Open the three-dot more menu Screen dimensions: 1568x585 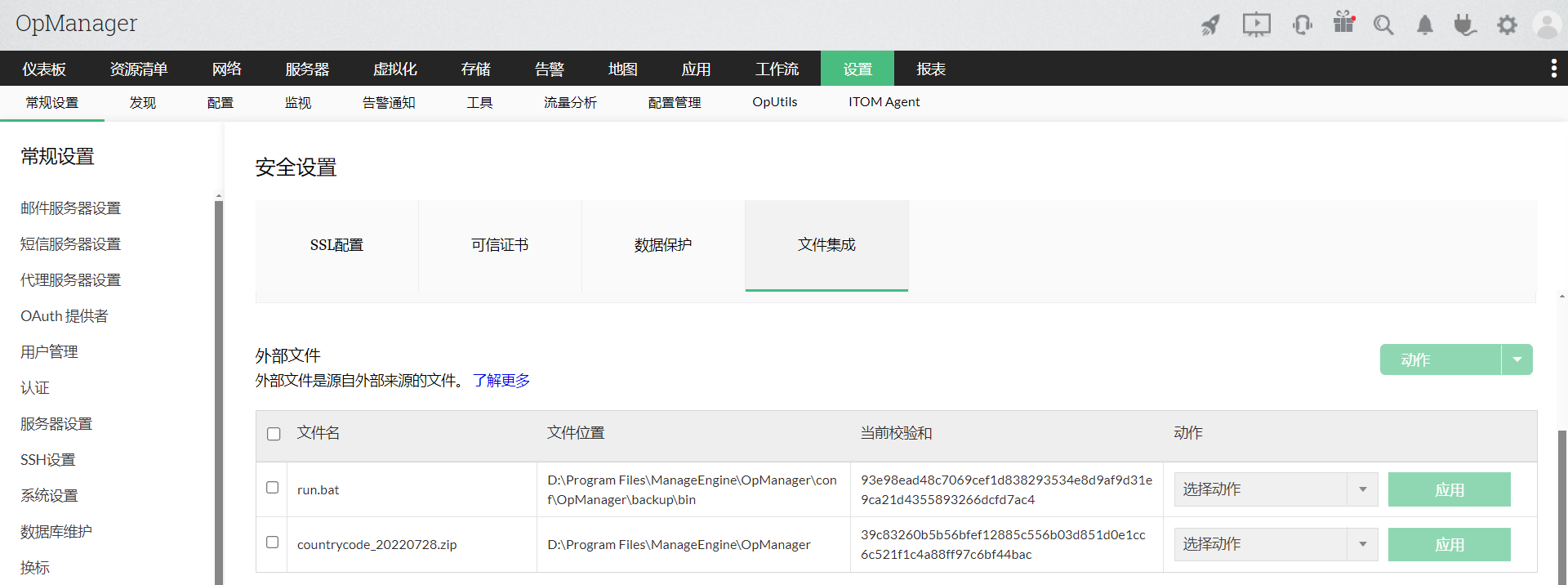(1553, 69)
